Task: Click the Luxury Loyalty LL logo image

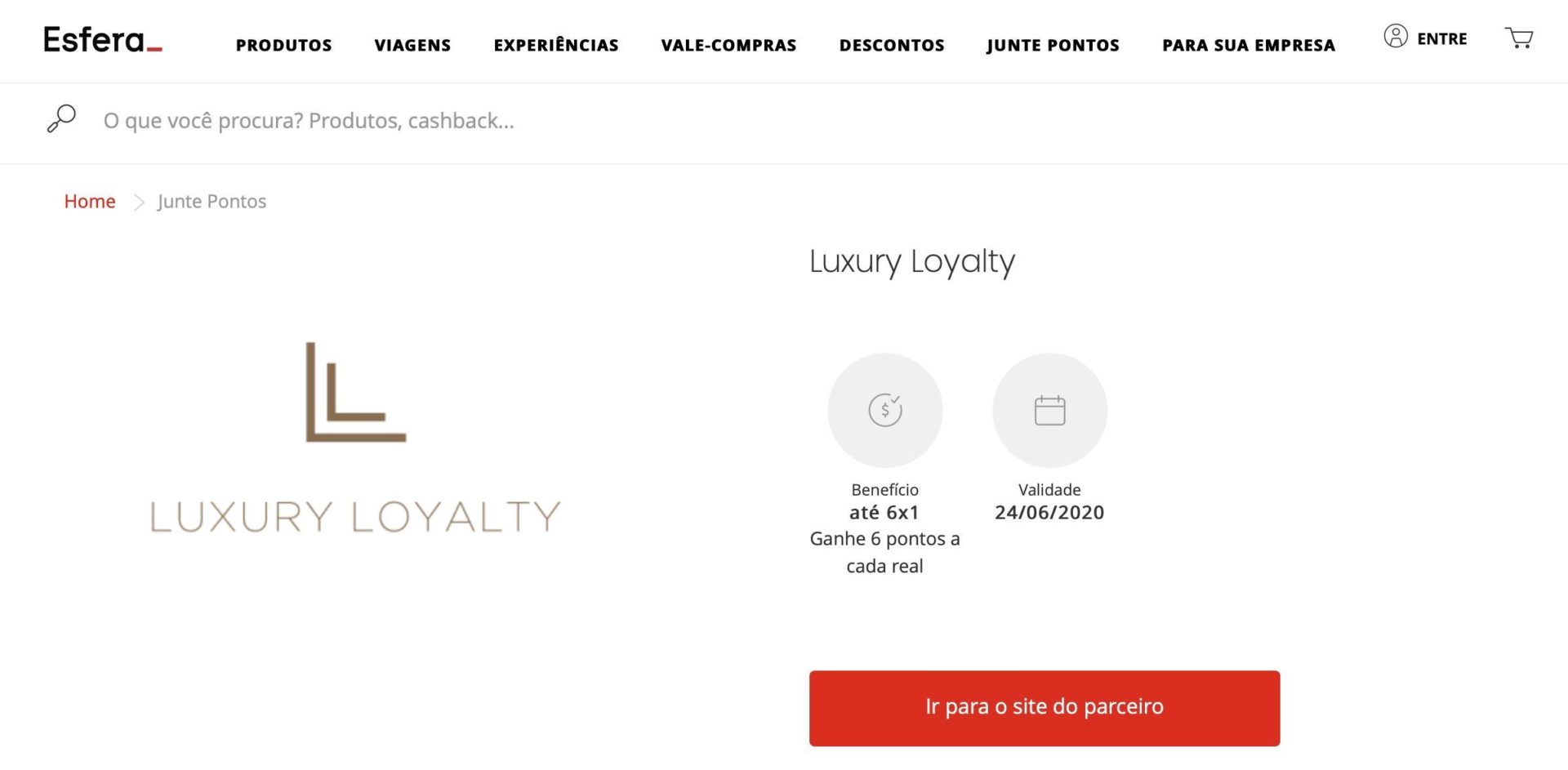Action: pyautogui.click(x=355, y=437)
